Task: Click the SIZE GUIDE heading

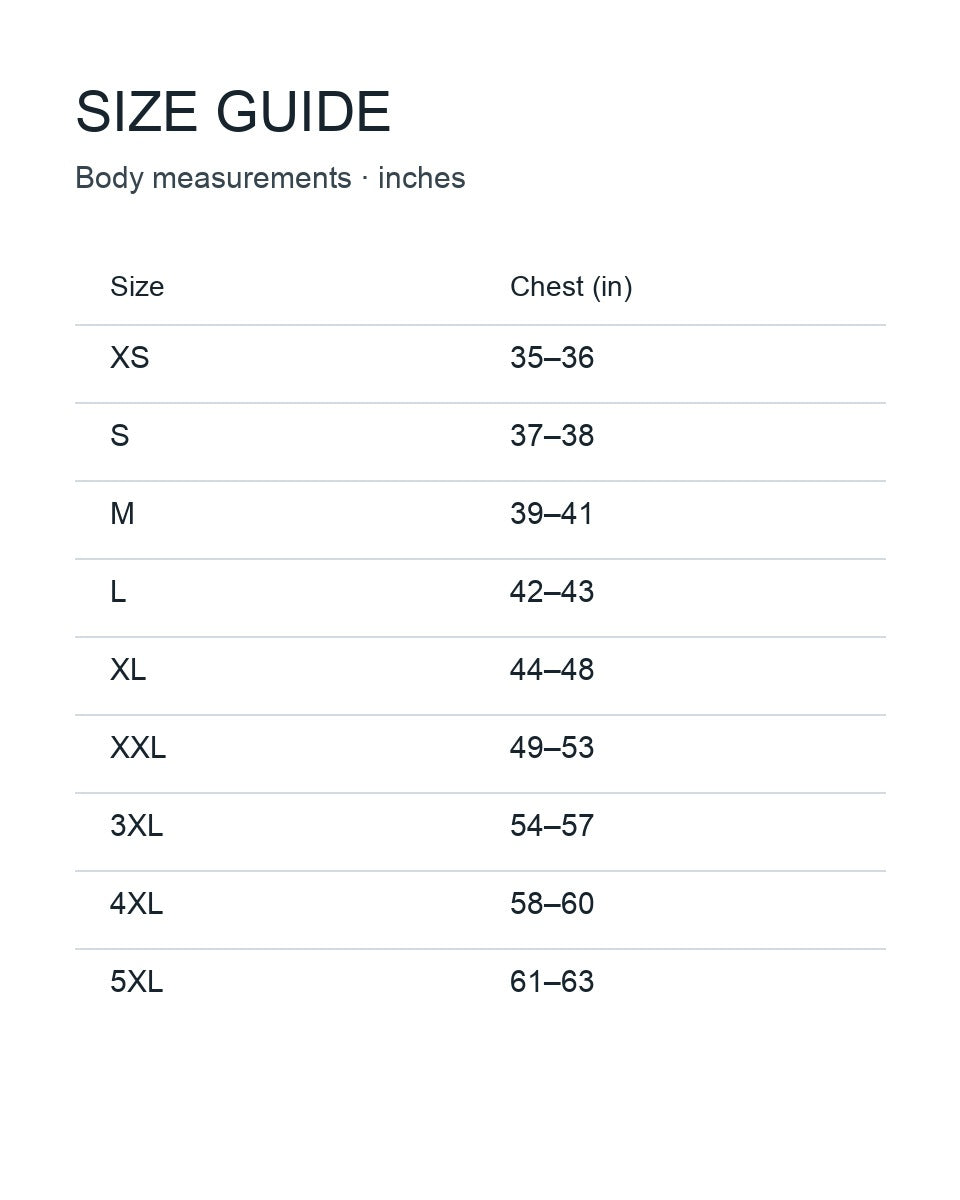Action: pos(233,111)
